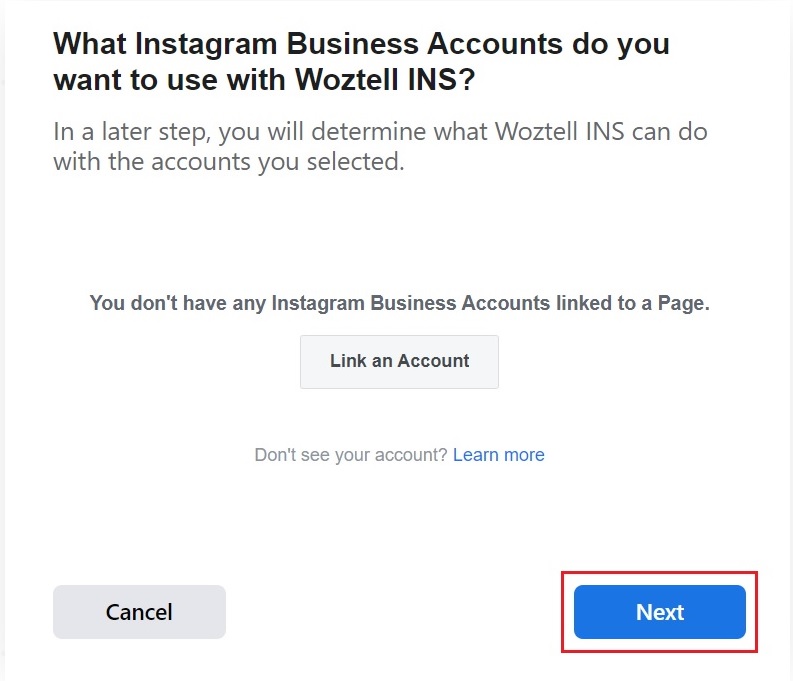Screen dimensions: 793x681
Task: Click the "Don't see your account?" text
Action: click(x=351, y=455)
